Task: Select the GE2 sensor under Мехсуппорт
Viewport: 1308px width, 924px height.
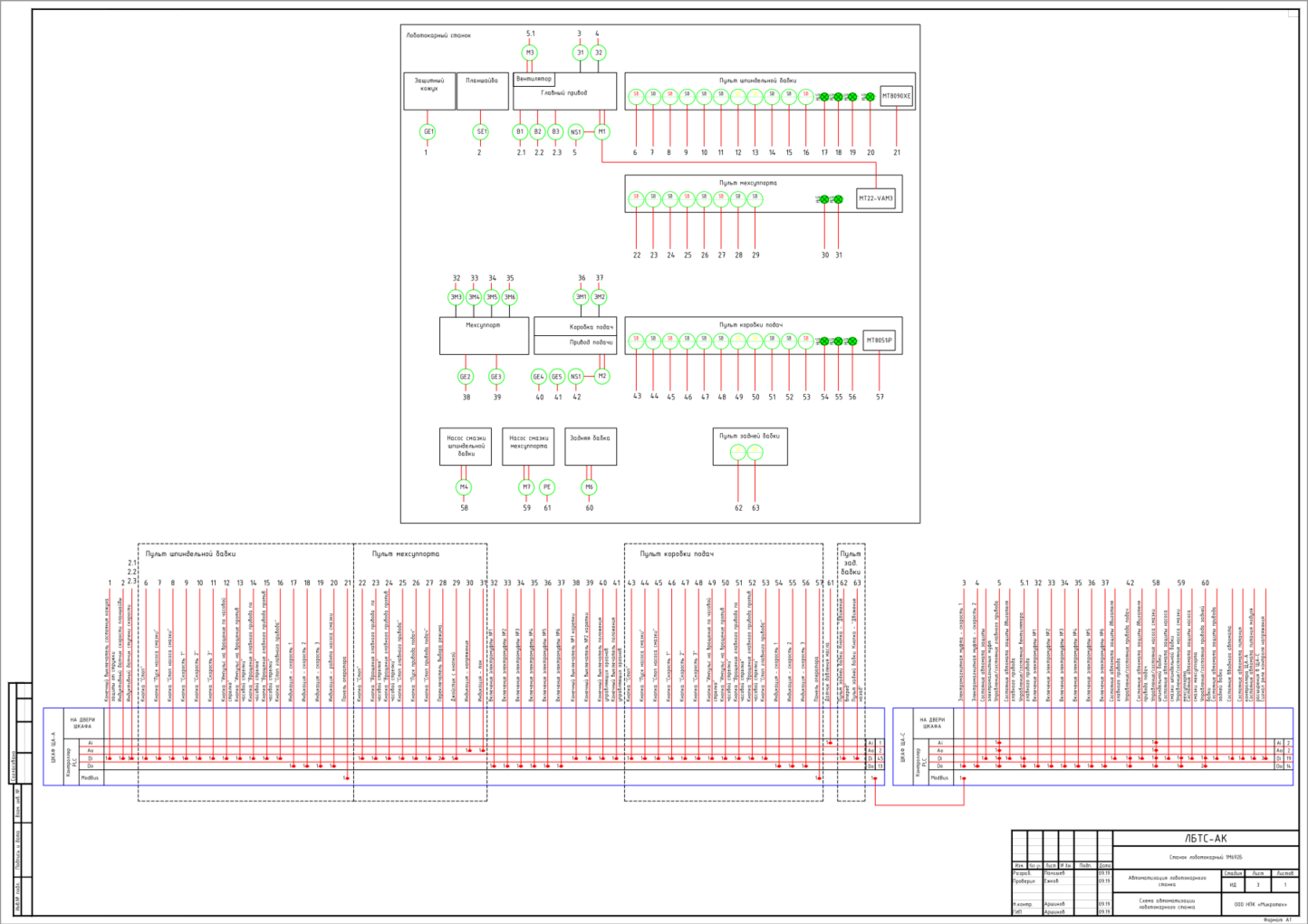Action: click(466, 377)
